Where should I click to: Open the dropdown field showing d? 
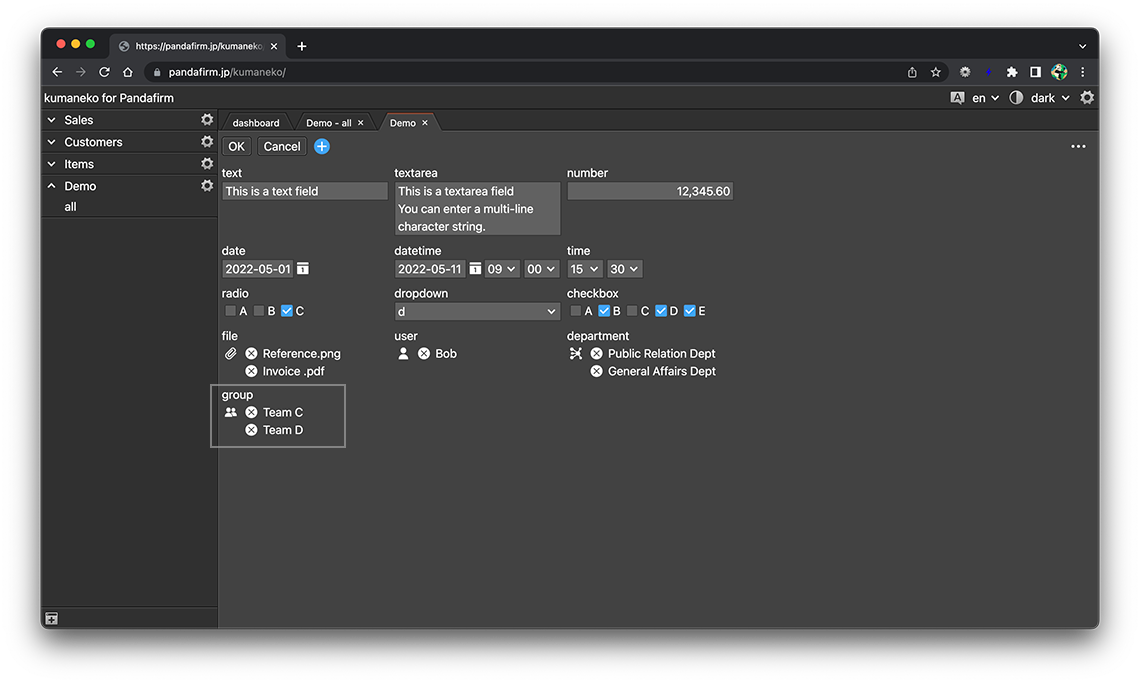(477, 312)
